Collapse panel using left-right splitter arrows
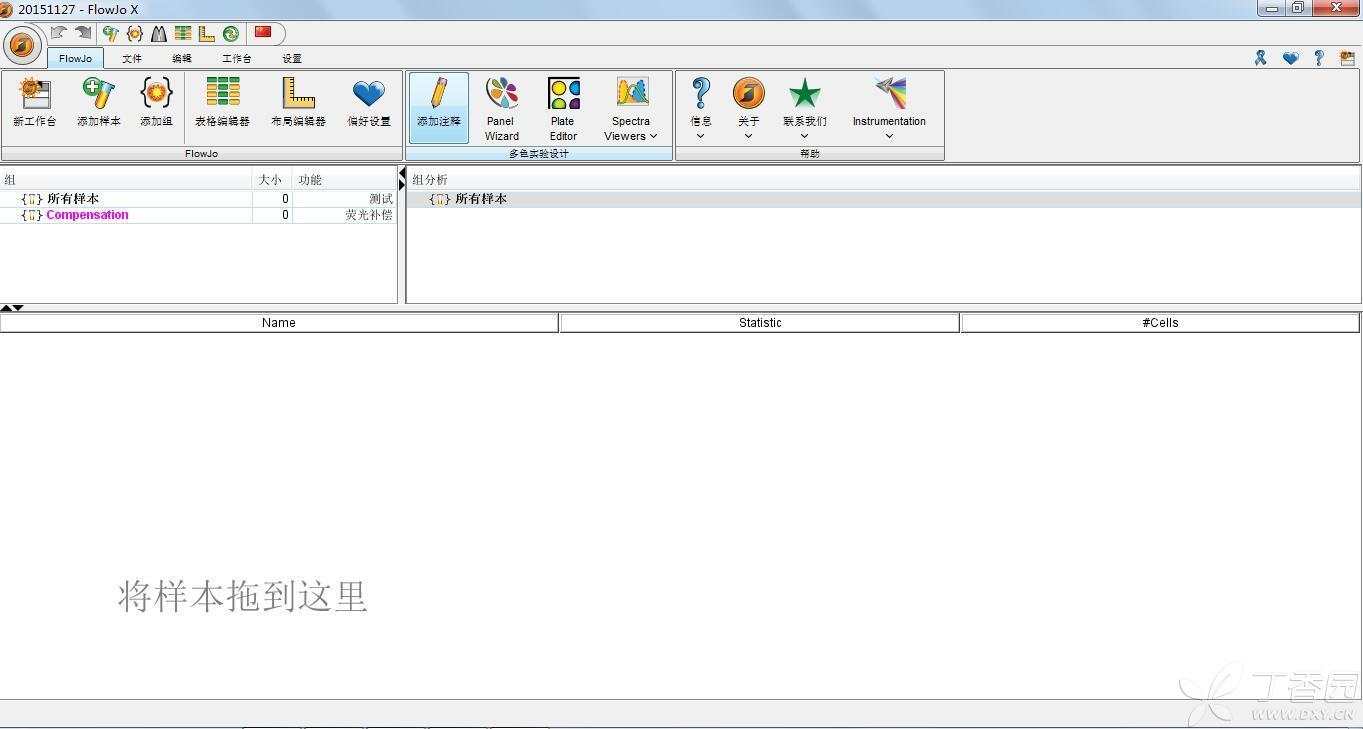The height and width of the screenshot is (729, 1363). (x=402, y=179)
